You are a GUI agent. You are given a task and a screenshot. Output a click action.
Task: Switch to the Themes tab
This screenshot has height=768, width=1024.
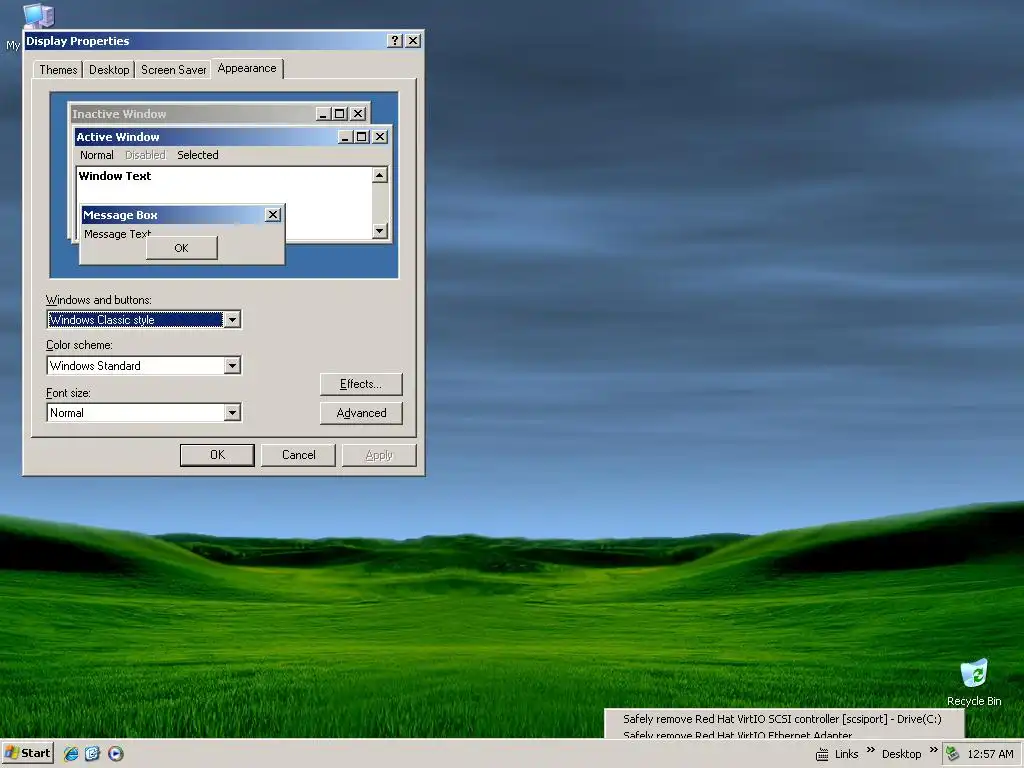[x=58, y=70]
